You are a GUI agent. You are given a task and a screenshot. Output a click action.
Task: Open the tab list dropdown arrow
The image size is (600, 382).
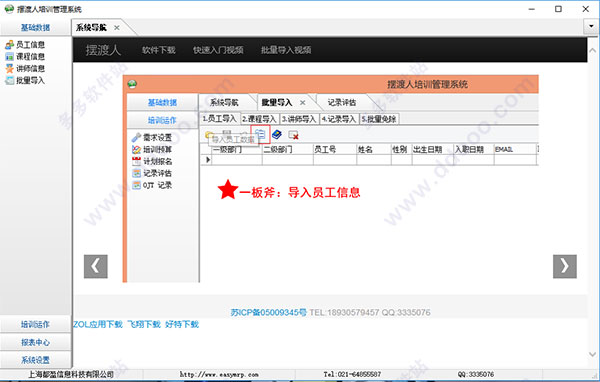click(x=591, y=26)
